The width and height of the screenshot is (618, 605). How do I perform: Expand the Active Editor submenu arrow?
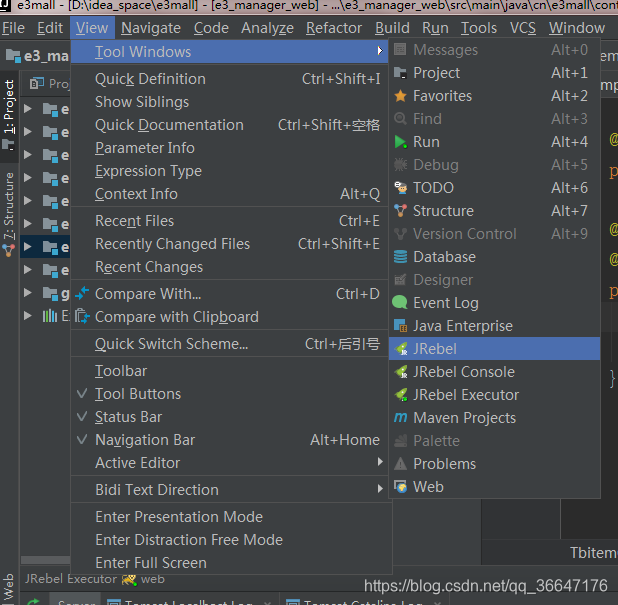tap(380, 462)
